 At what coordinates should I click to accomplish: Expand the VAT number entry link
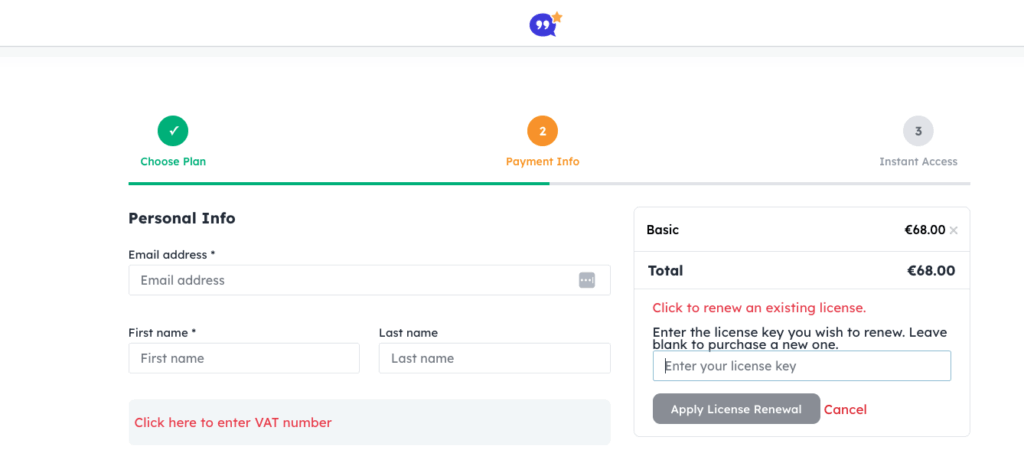click(233, 423)
